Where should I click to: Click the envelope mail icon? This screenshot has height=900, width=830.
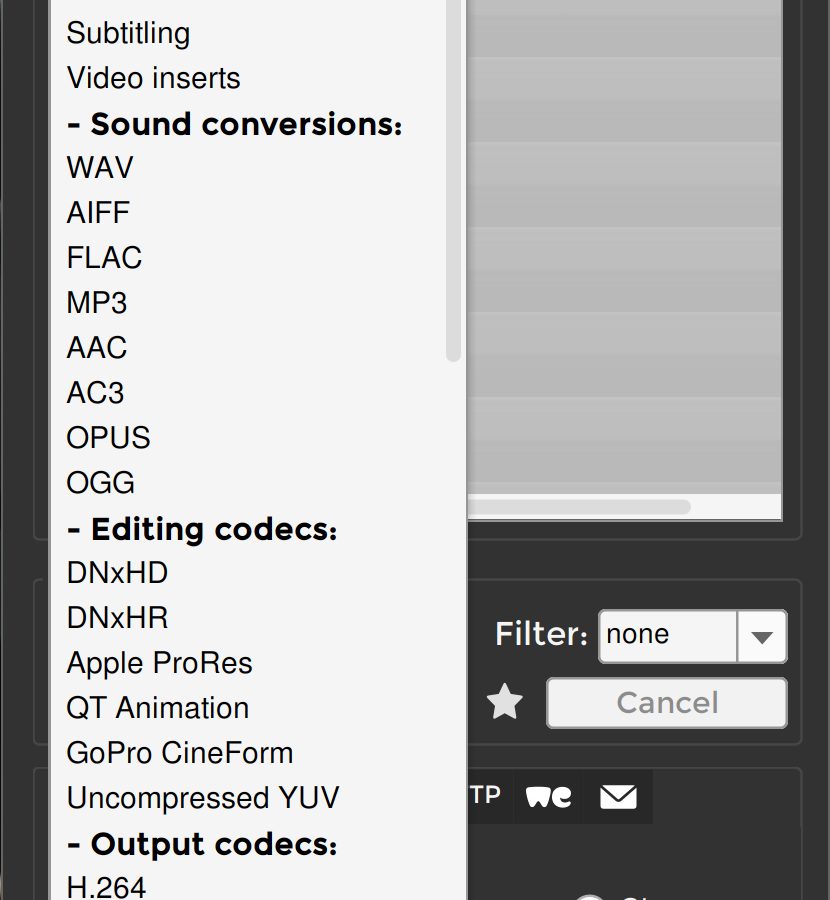618,796
